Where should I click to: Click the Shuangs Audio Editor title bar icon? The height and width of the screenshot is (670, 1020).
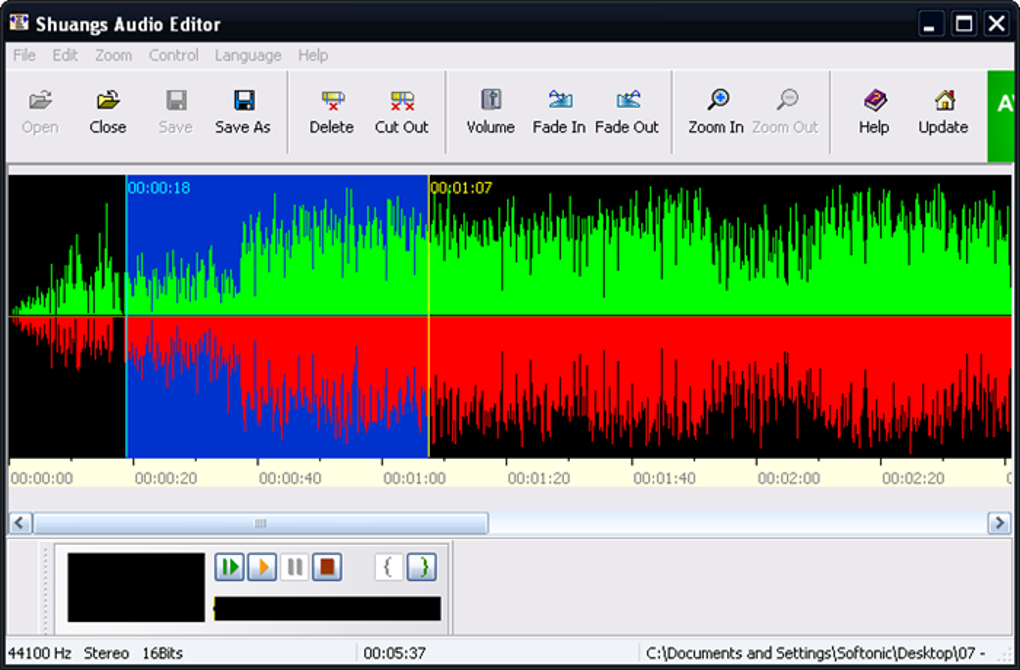(19, 23)
